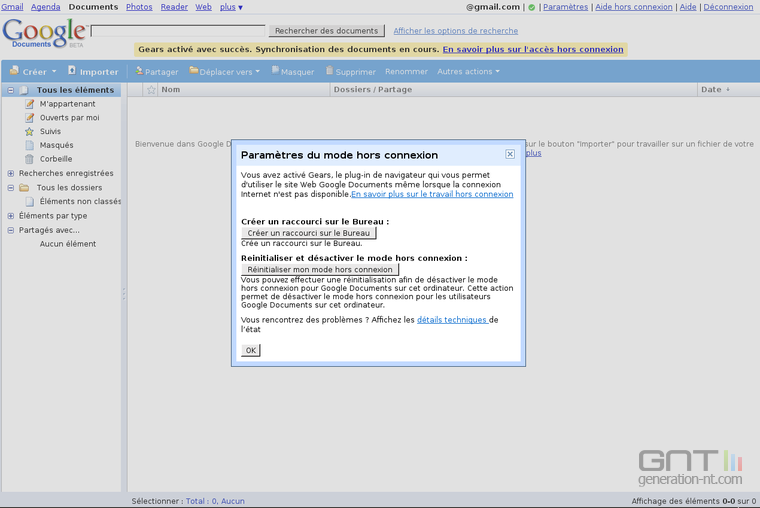Click the Importer toolbar button
This screenshot has width=760, height=508.
(93, 71)
